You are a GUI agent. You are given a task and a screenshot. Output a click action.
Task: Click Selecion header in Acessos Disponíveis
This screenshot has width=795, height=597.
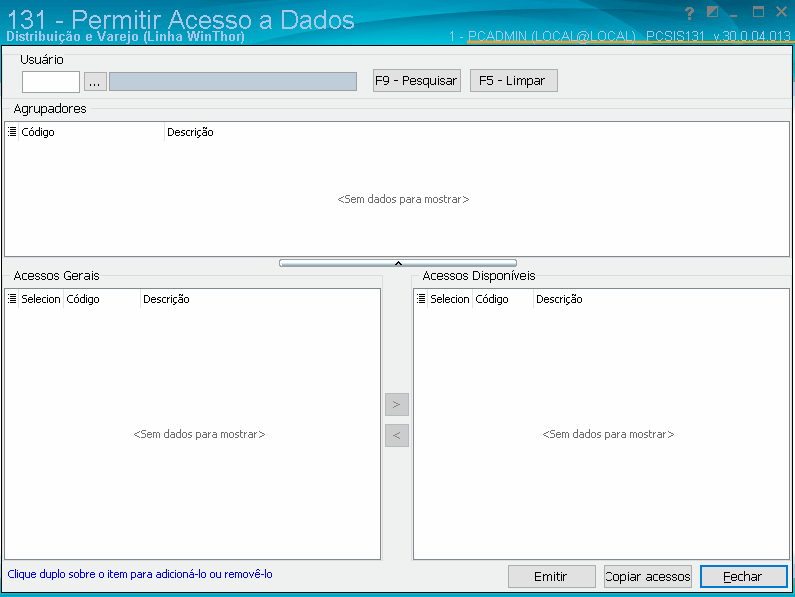point(450,299)
